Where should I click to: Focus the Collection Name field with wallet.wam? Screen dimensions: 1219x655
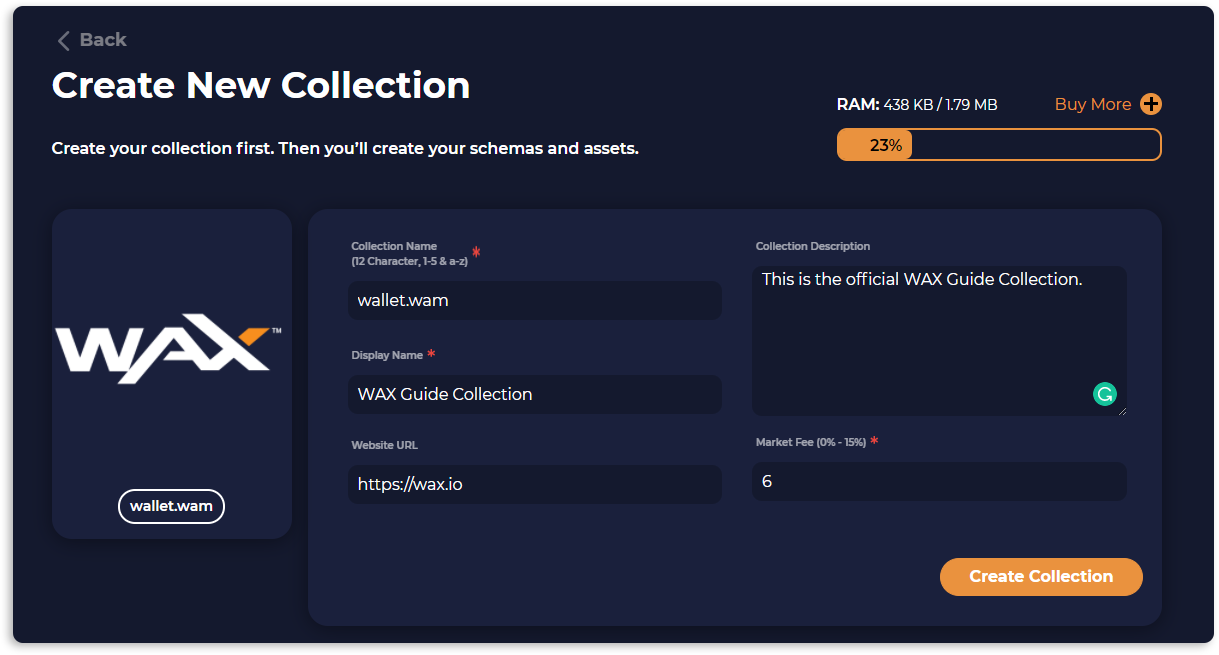[x=535, y=300]
